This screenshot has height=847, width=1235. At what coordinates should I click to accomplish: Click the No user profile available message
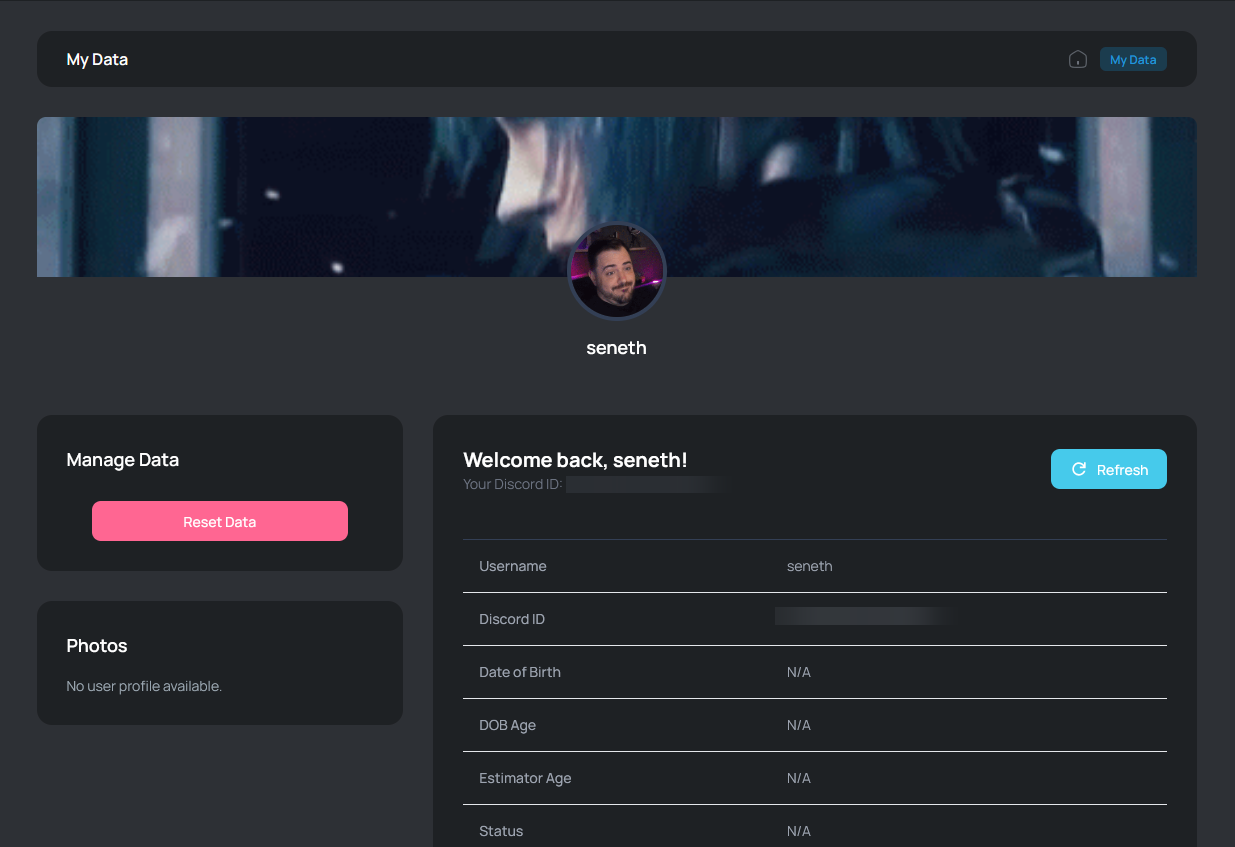click(144, 686)
